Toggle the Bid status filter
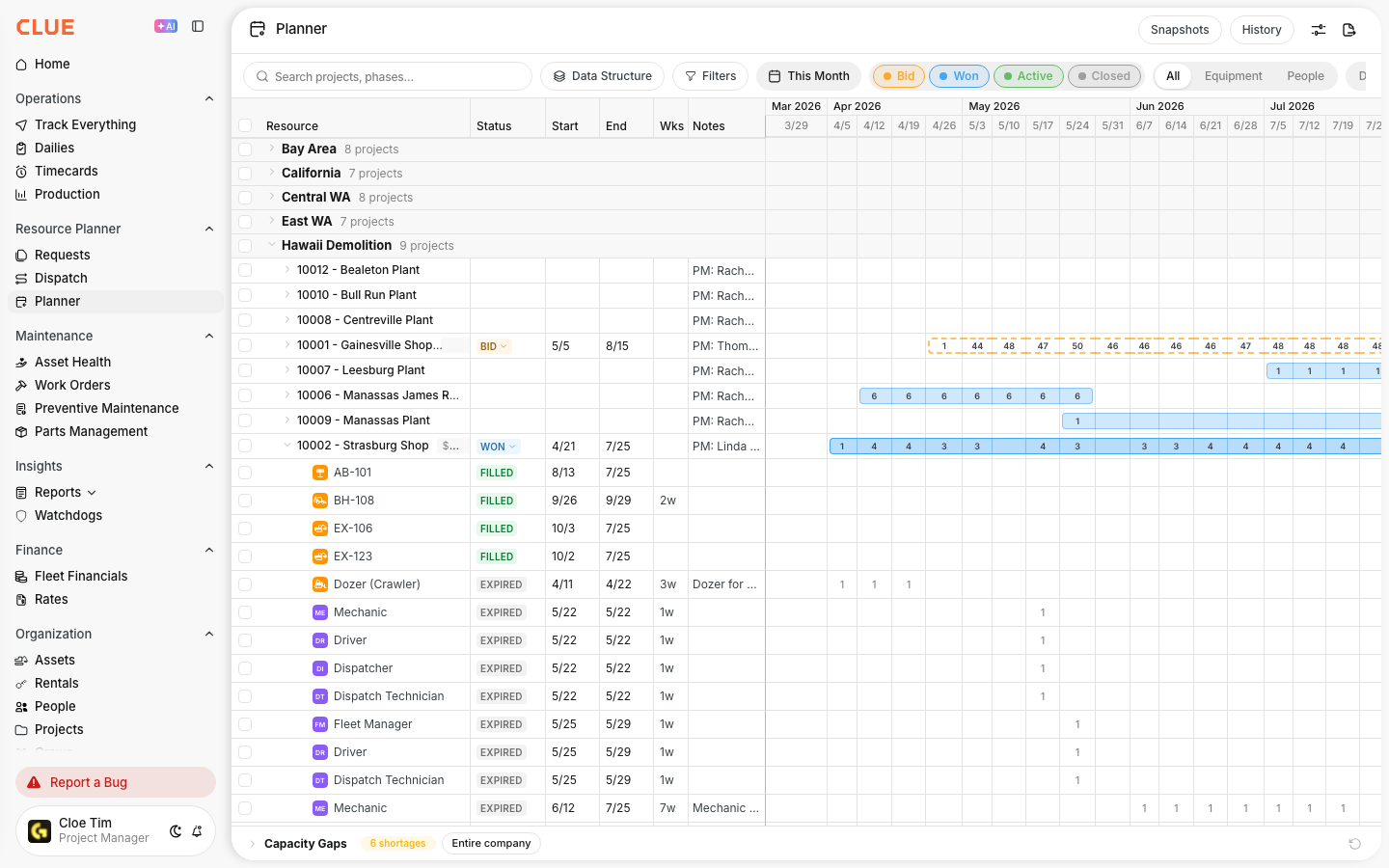 [898, 76]
